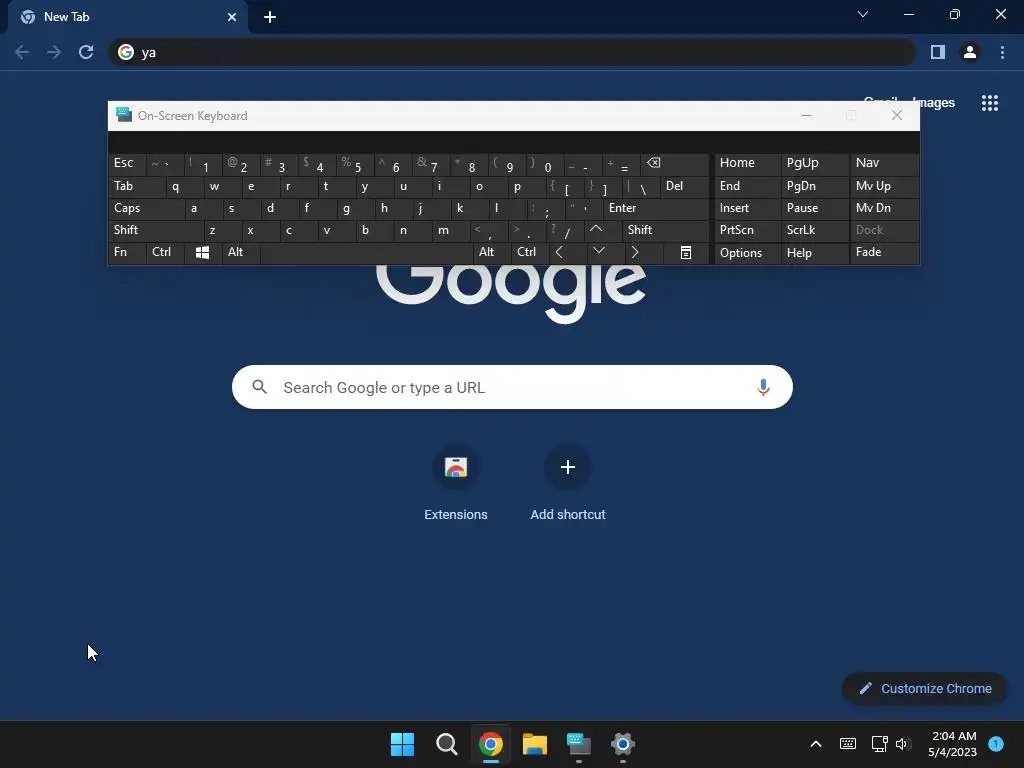The image size is (1024, 768).
Task: Open the Extensions shortcut tile
Action: pos(456,483)
